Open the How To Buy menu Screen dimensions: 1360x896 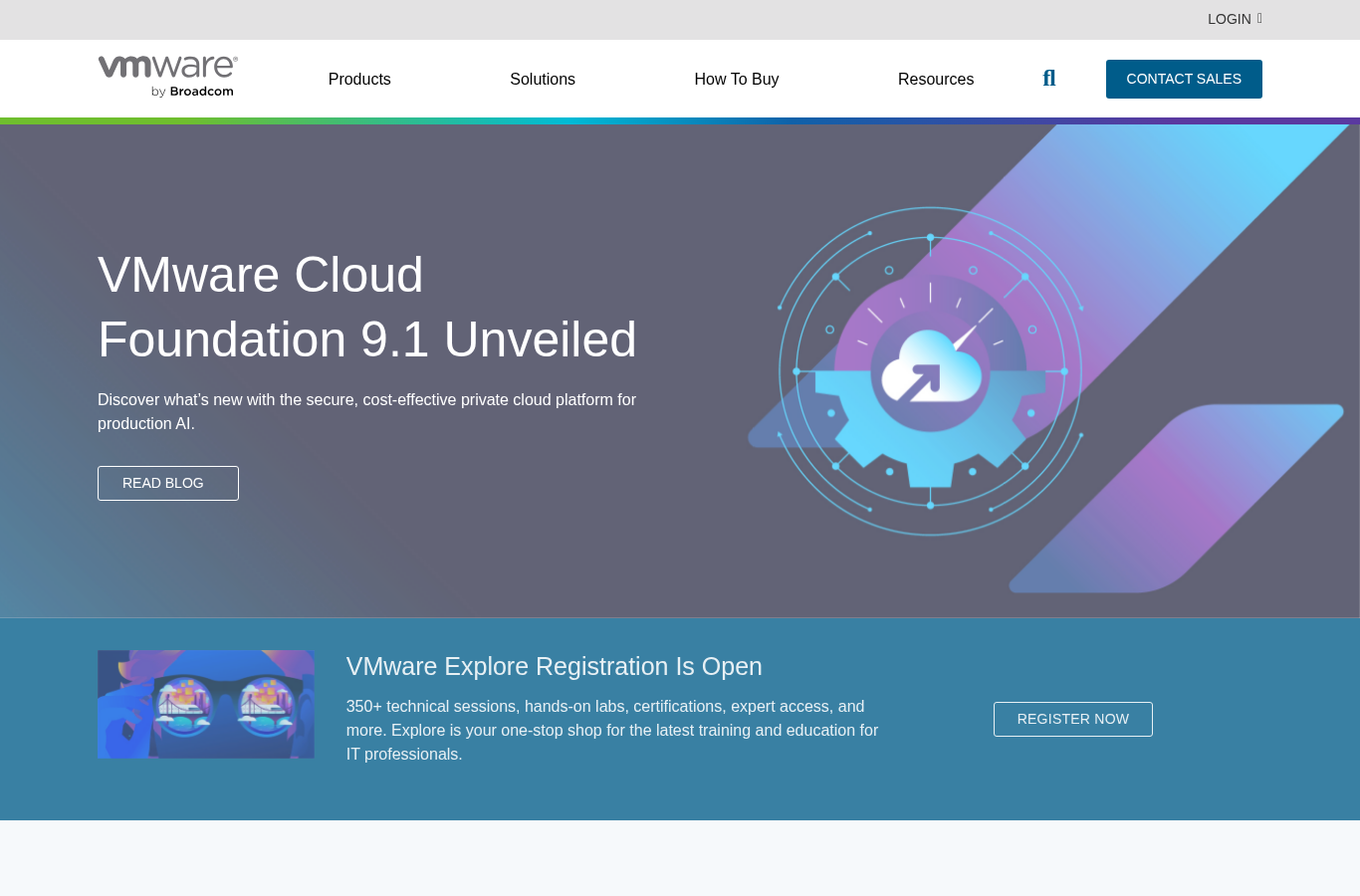737,79
